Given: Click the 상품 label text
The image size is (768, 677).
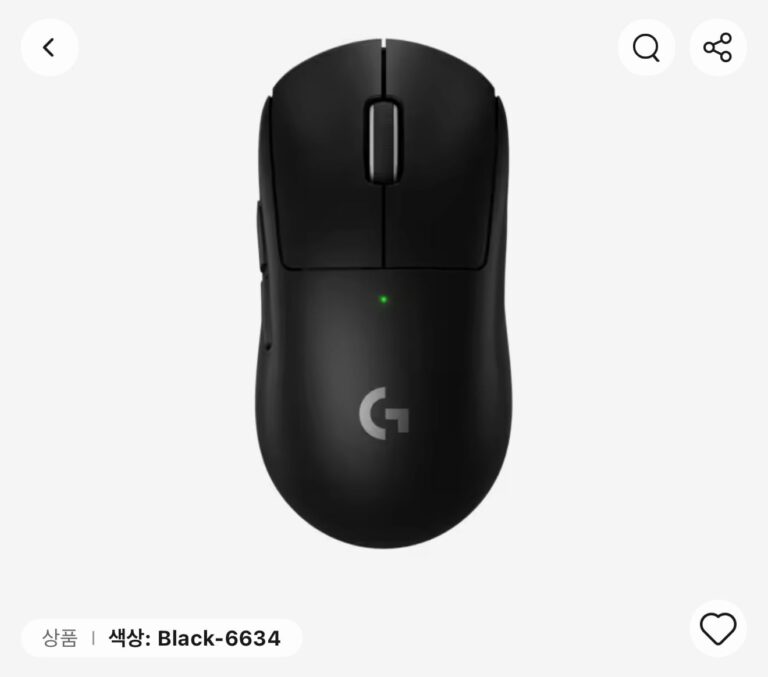Looking at the screenshot, I should (59, 638).
